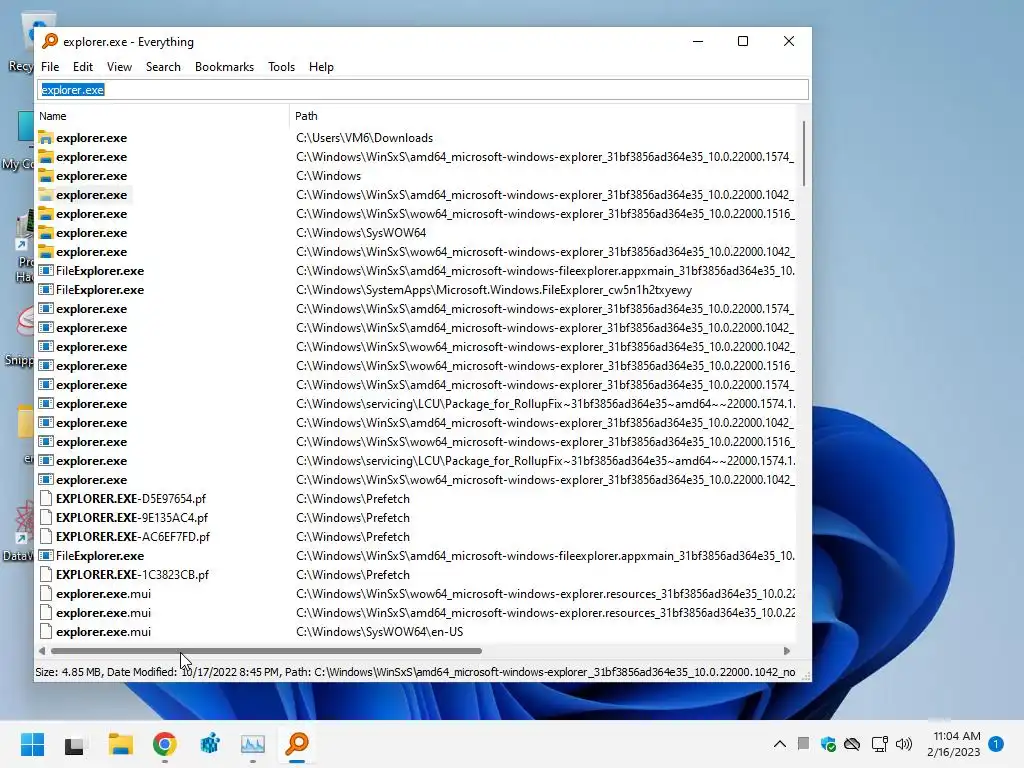Sort results by the Name column header

click(162, 116)
